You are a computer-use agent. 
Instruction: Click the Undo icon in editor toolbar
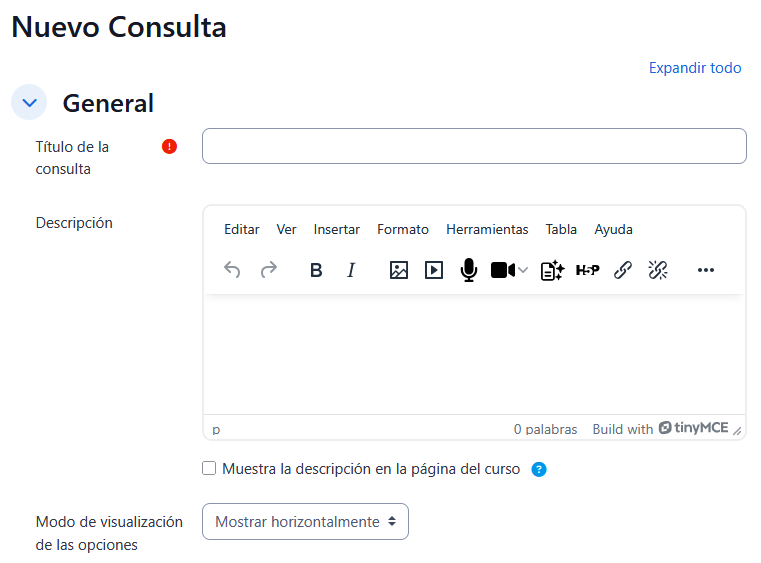(232, 270)
